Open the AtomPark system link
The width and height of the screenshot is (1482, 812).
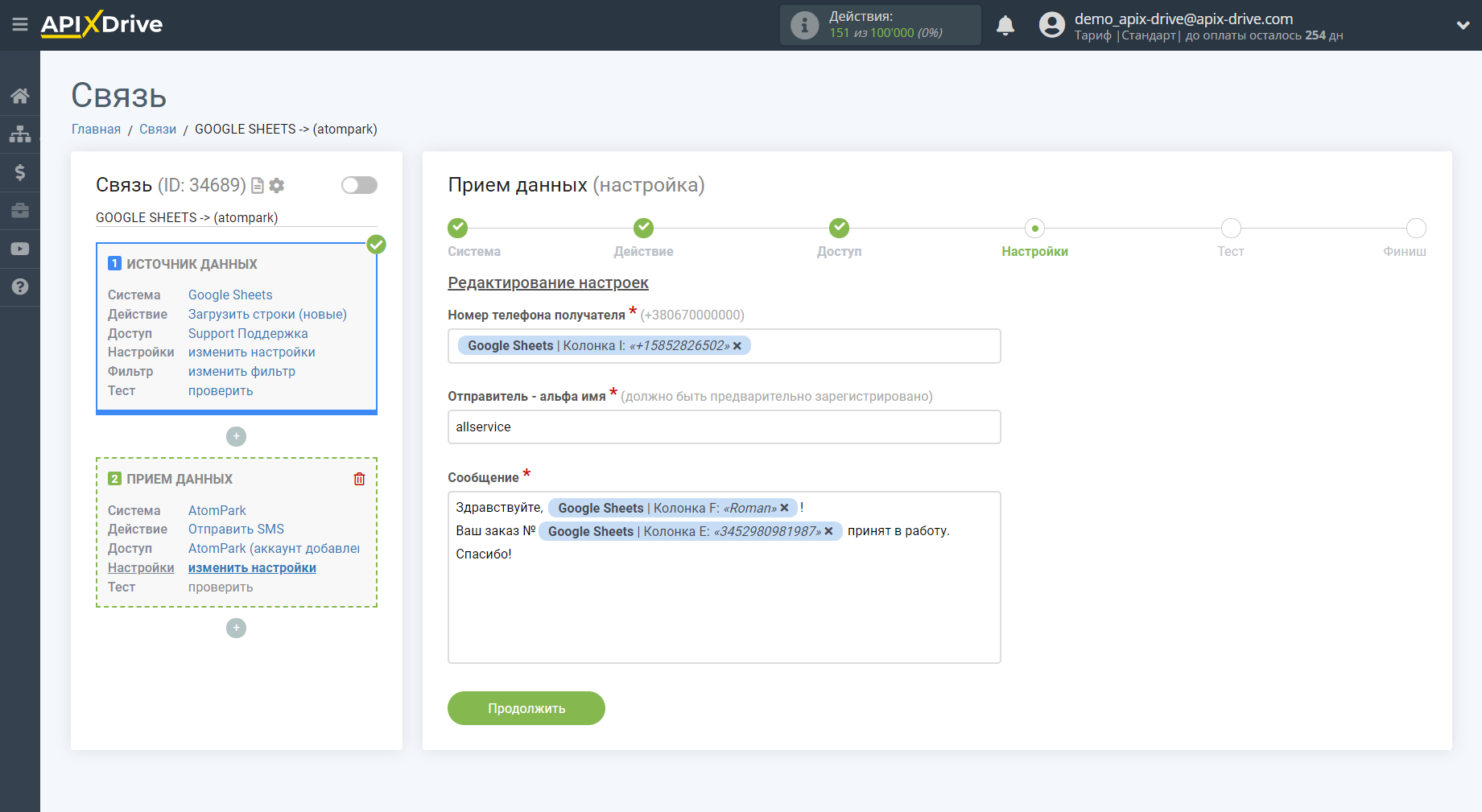[x=217, y=510]
